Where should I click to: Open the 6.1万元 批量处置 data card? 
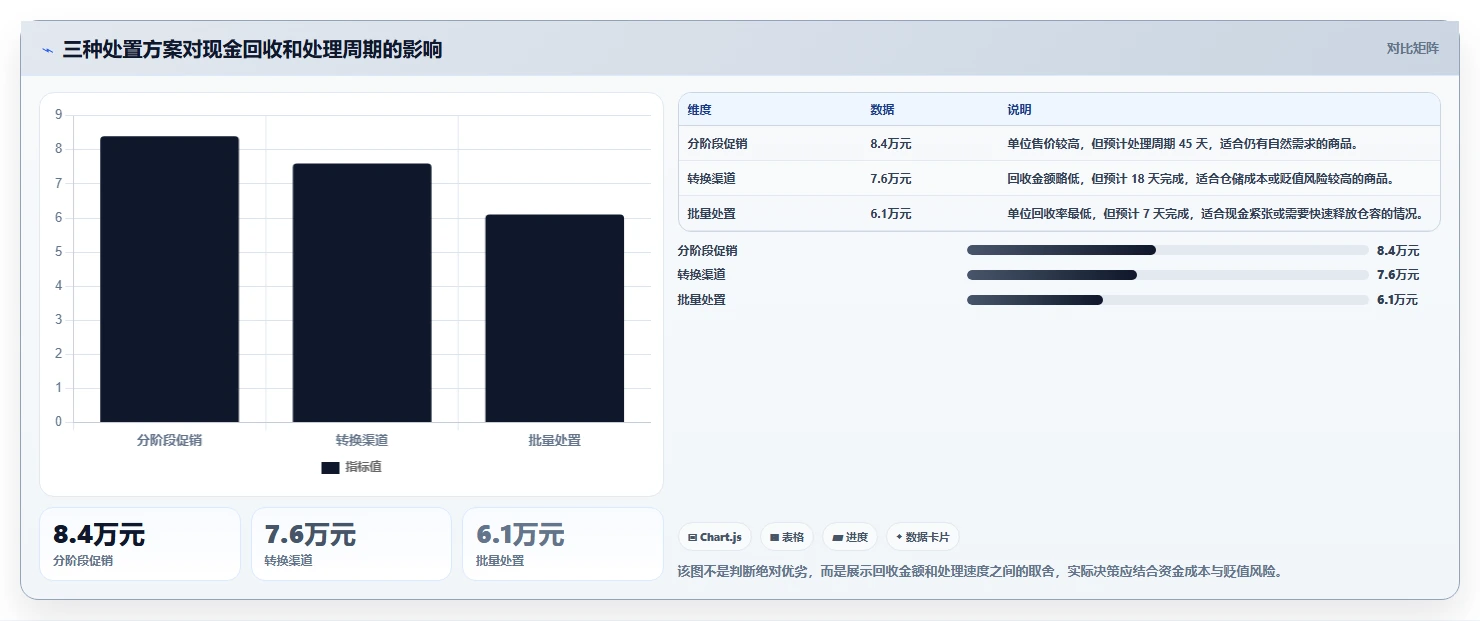tap(563, 544)
